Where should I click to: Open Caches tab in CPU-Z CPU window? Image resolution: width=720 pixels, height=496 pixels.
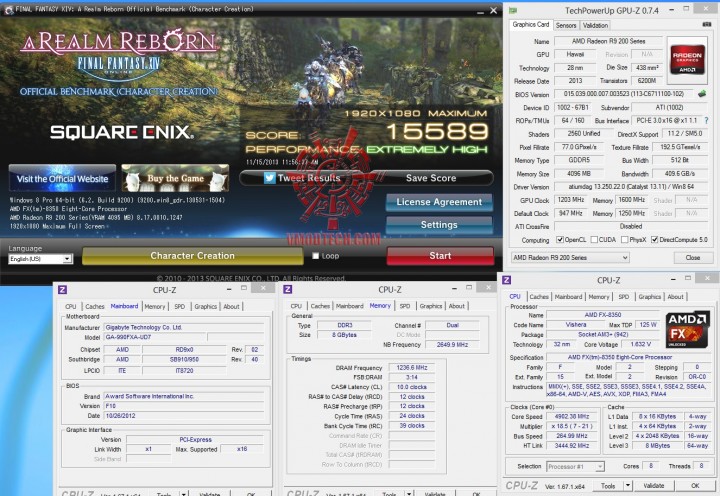(539, 297)
